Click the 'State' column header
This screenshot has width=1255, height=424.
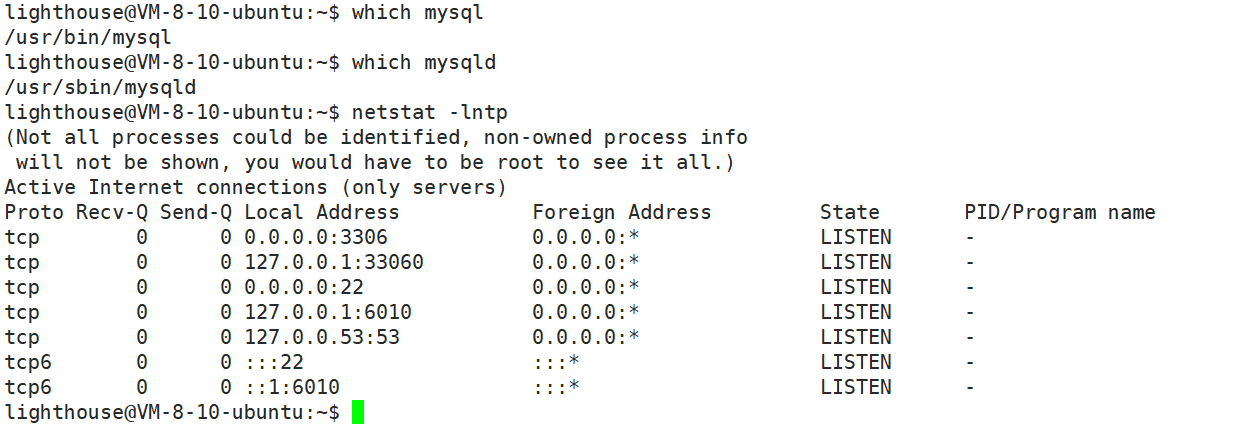(850, 212)
